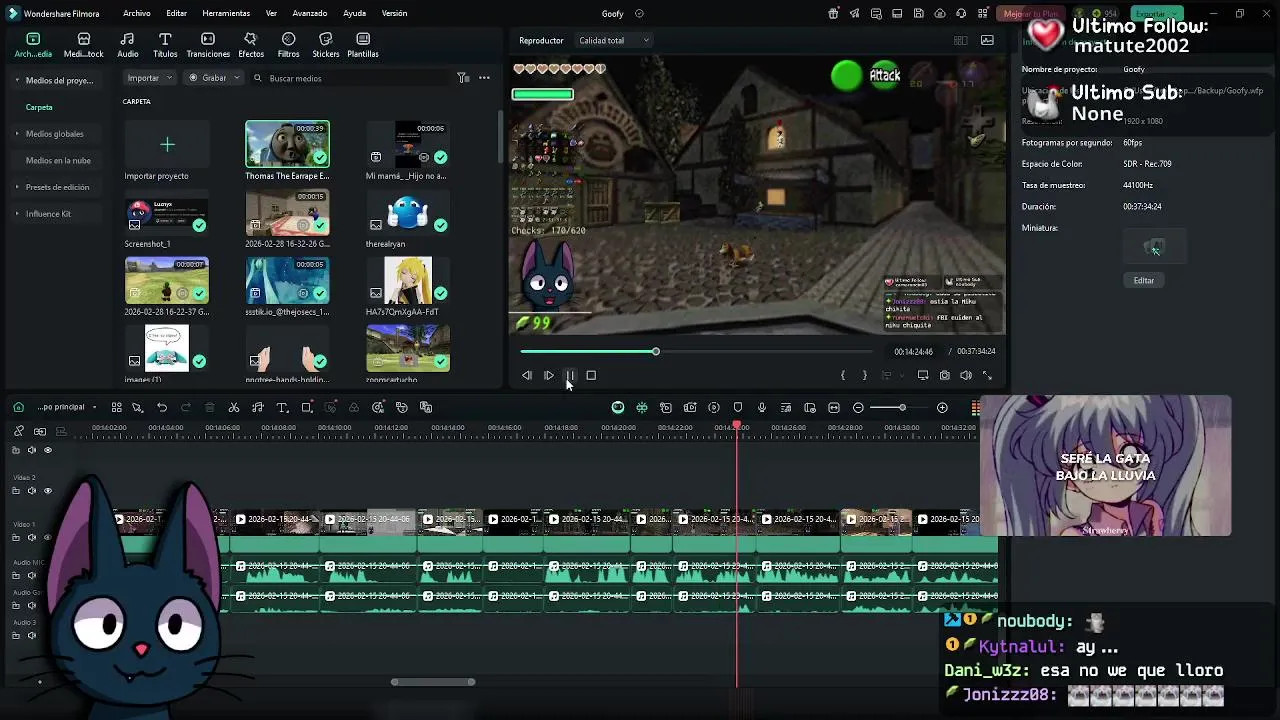The width and height of the screenshot is (1280, 720).
Task: Toggle the image preview icon above the player
Action: (x=988, y=40)
